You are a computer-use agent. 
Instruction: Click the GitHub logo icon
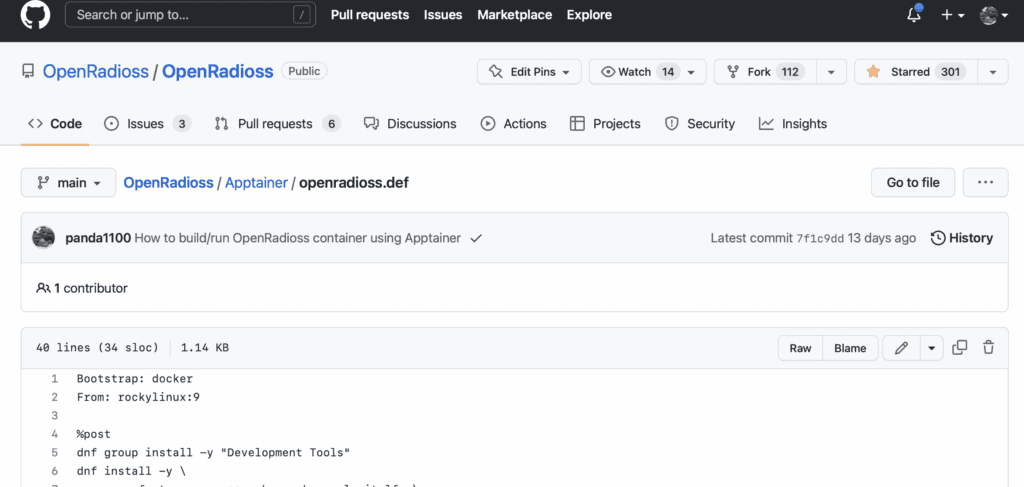click(35, 15)
